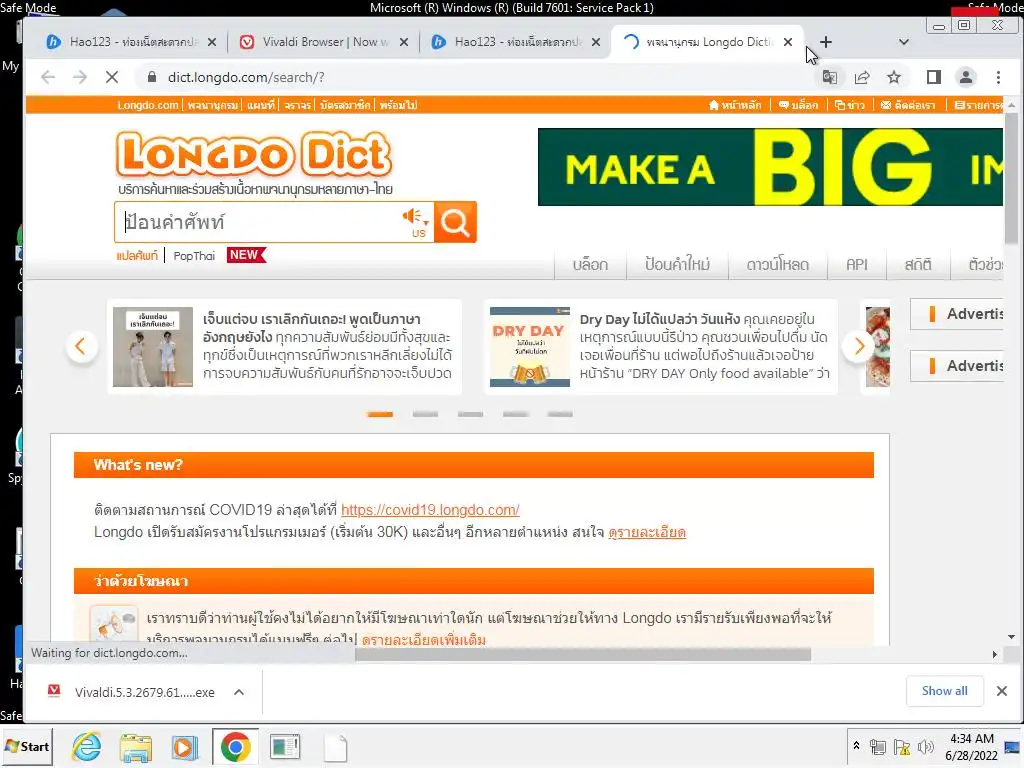Show next carousel article
Viewport: 1024px width, 768px height.
pos(859,346)
